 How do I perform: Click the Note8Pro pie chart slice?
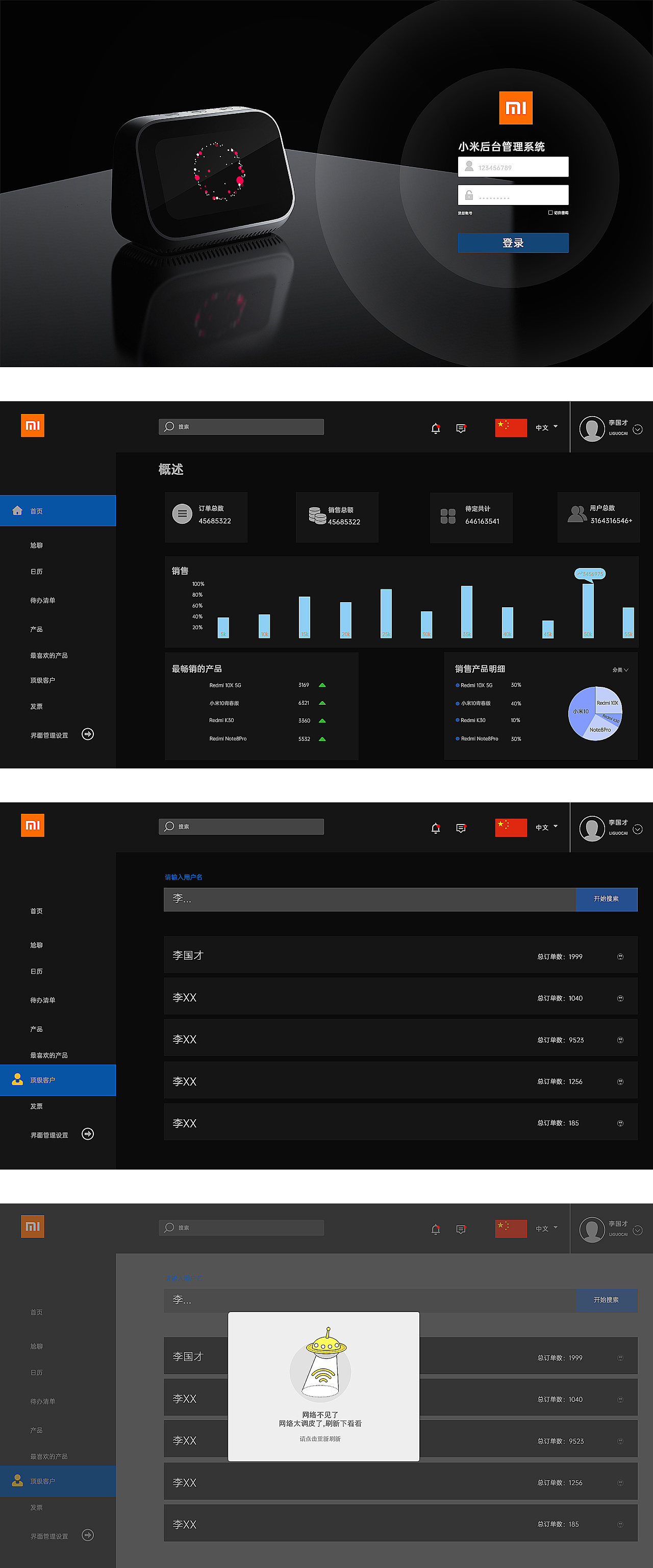600,730
